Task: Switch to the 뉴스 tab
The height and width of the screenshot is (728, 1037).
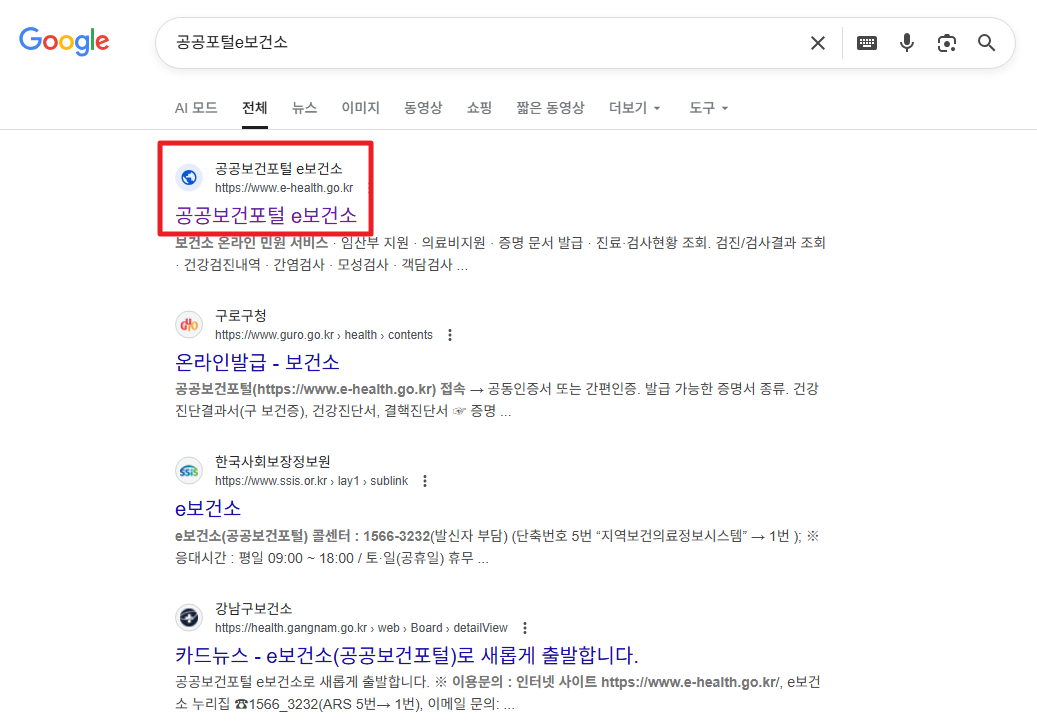Action: pos(305,107)
